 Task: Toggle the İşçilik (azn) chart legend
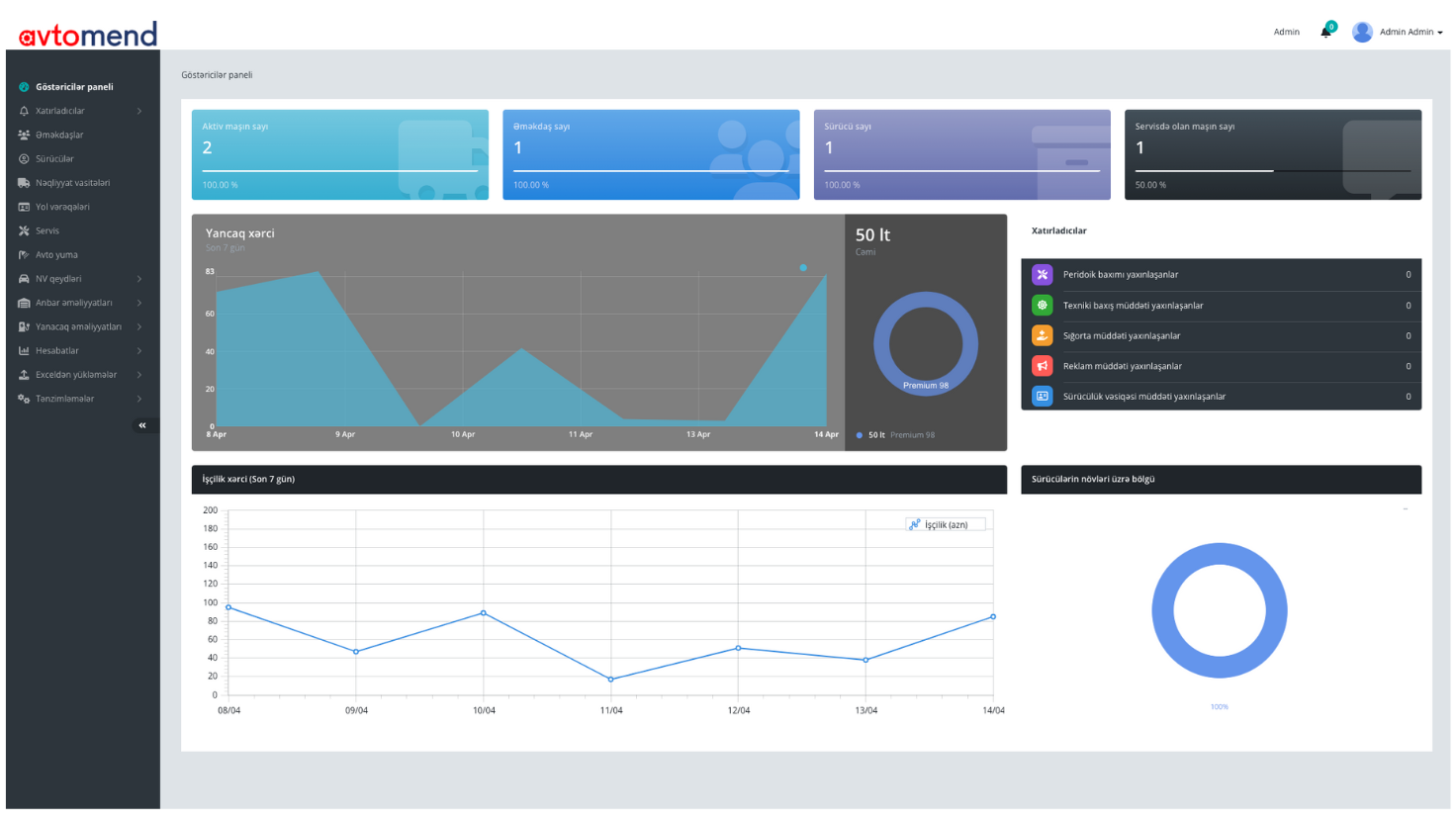[x=945, y=525]
